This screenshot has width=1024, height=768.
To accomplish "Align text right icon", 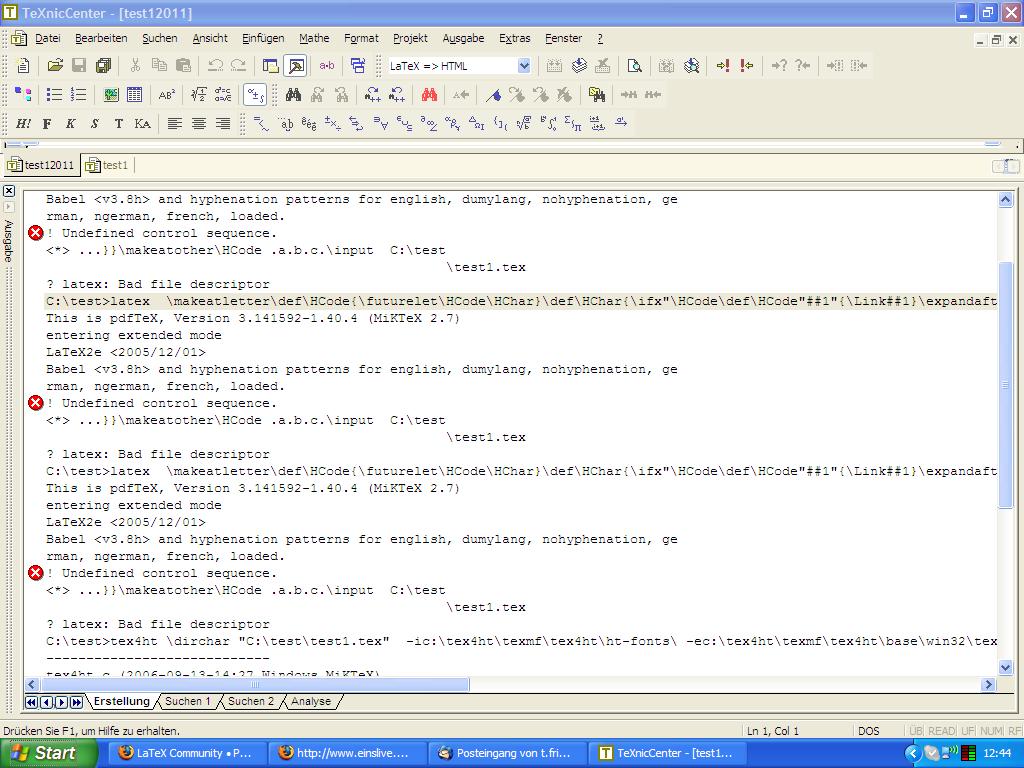I will [223, 123].
